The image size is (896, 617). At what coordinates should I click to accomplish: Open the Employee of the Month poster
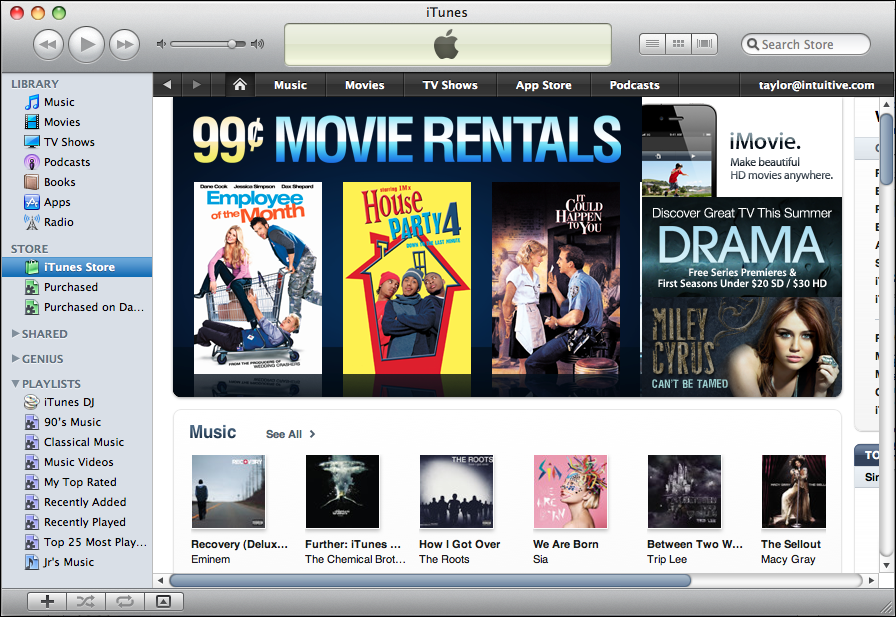(258, 278)
